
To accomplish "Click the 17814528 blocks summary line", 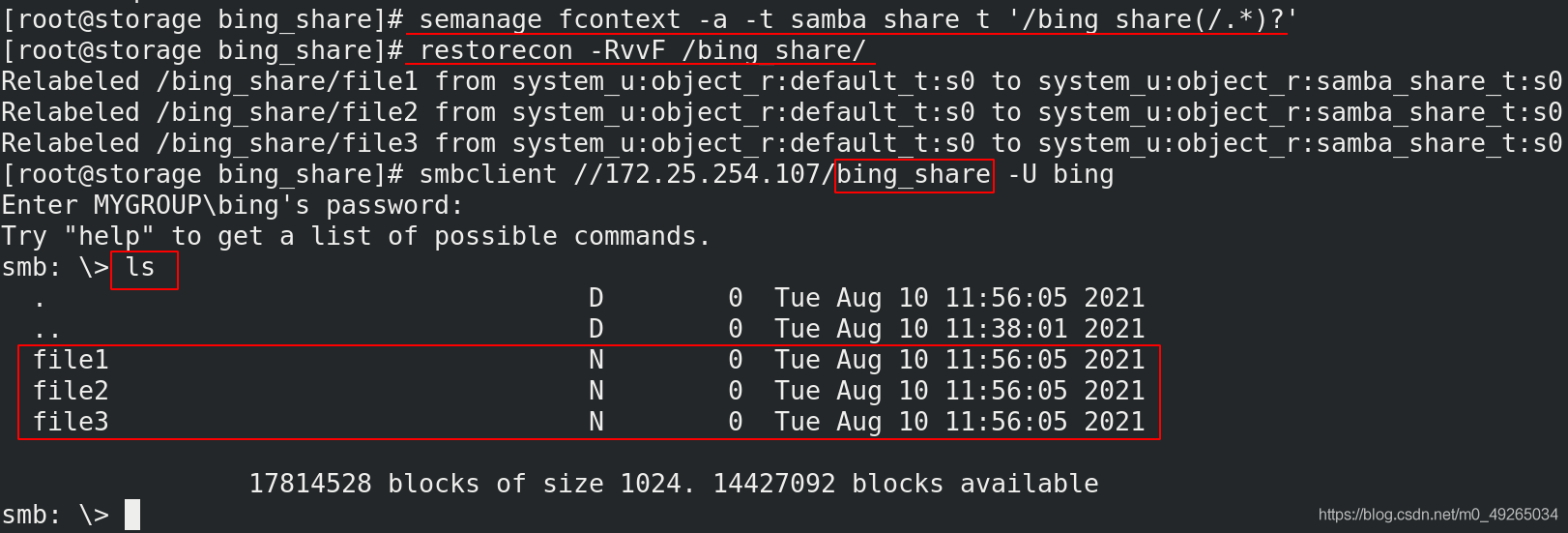I will [x=674, y=484].
